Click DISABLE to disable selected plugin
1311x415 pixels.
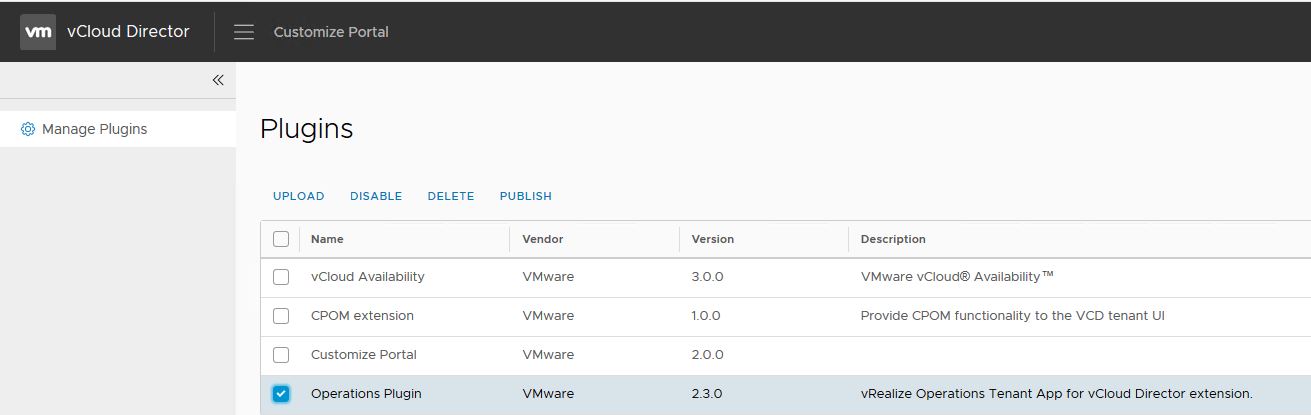376,196
